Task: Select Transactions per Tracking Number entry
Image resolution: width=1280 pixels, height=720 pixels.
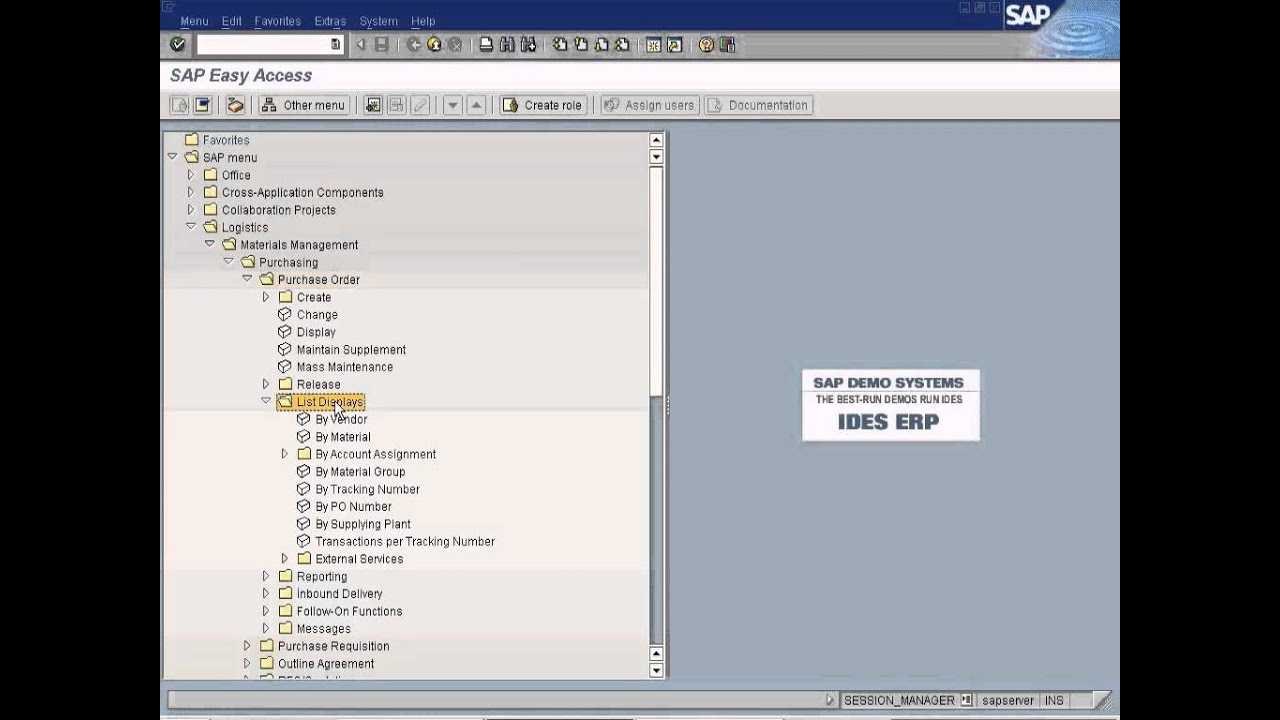Action: pyautogui.click(x=405, y=541)
